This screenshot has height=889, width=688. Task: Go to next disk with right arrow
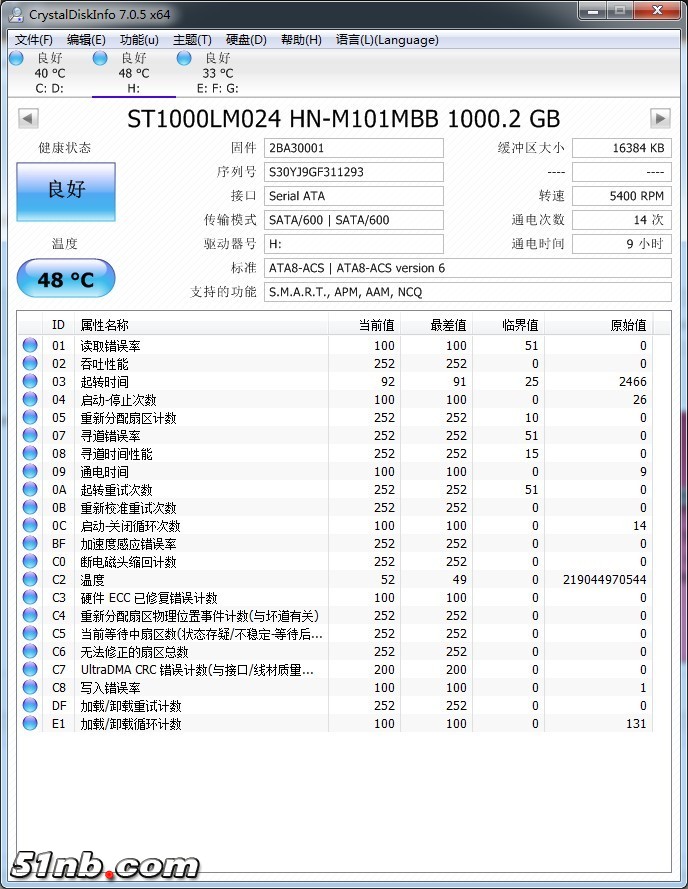(x=660, y=119)
